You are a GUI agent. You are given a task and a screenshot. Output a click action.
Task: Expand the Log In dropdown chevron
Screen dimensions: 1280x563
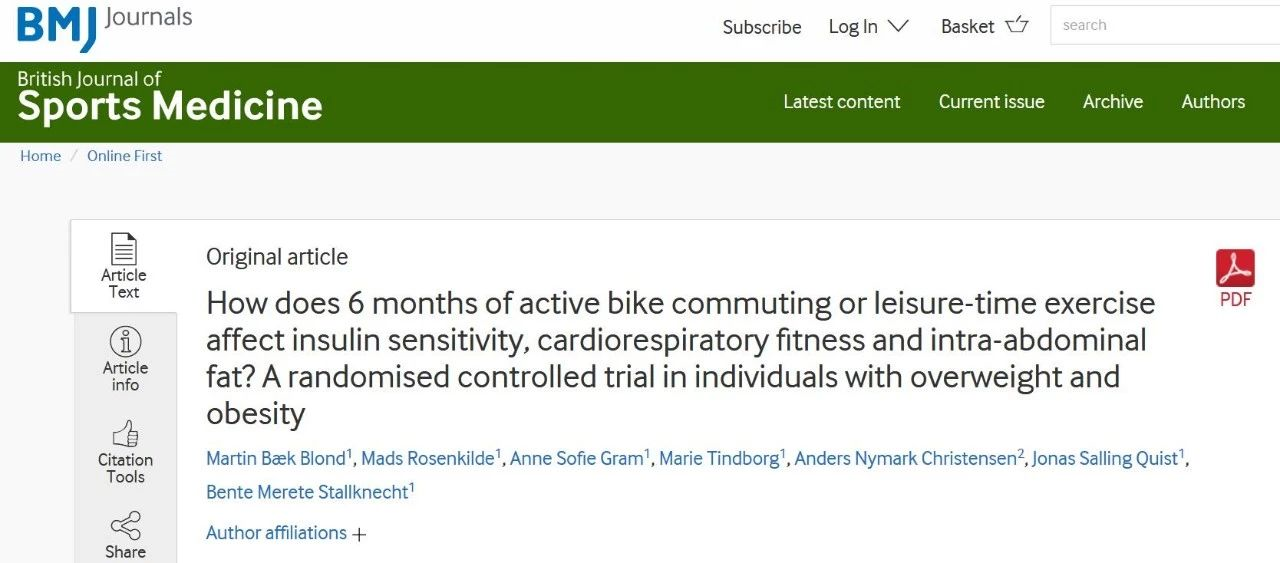898,27
